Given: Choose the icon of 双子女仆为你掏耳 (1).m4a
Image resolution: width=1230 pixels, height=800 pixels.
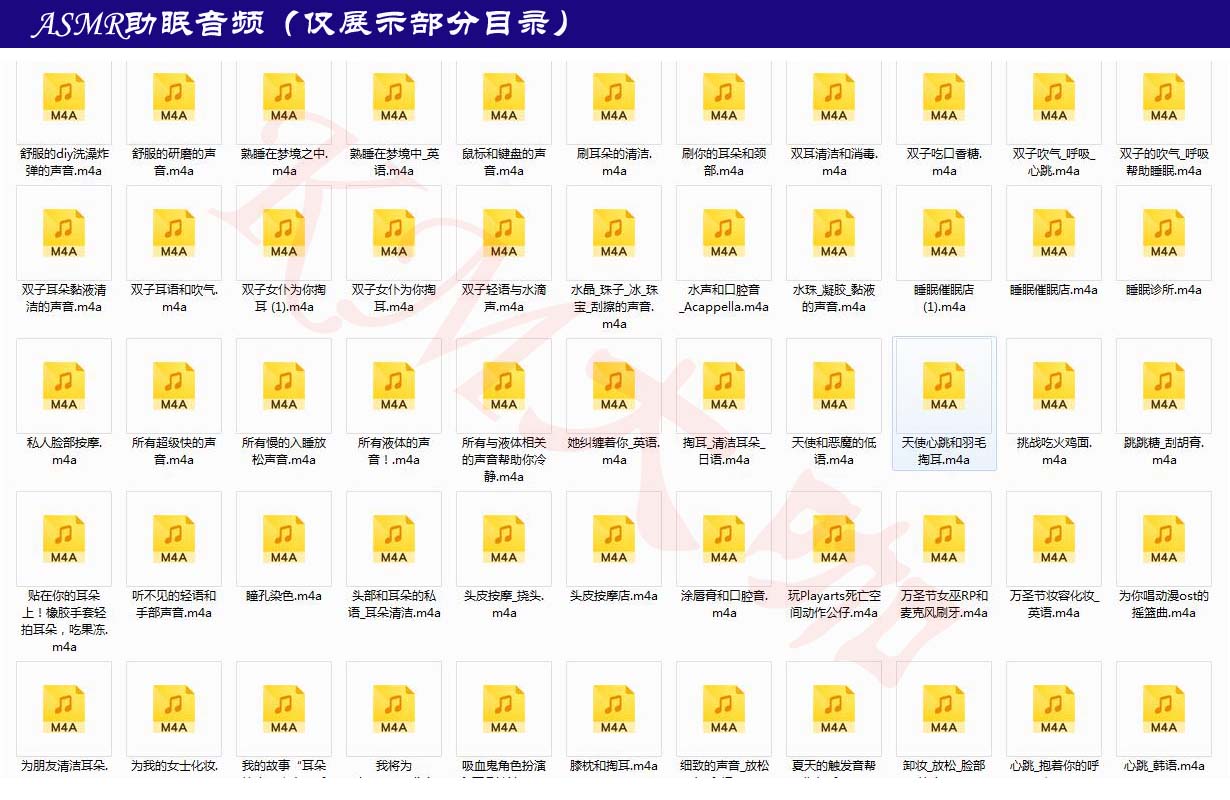Looking at the screenshot, I should pos(284,234).
